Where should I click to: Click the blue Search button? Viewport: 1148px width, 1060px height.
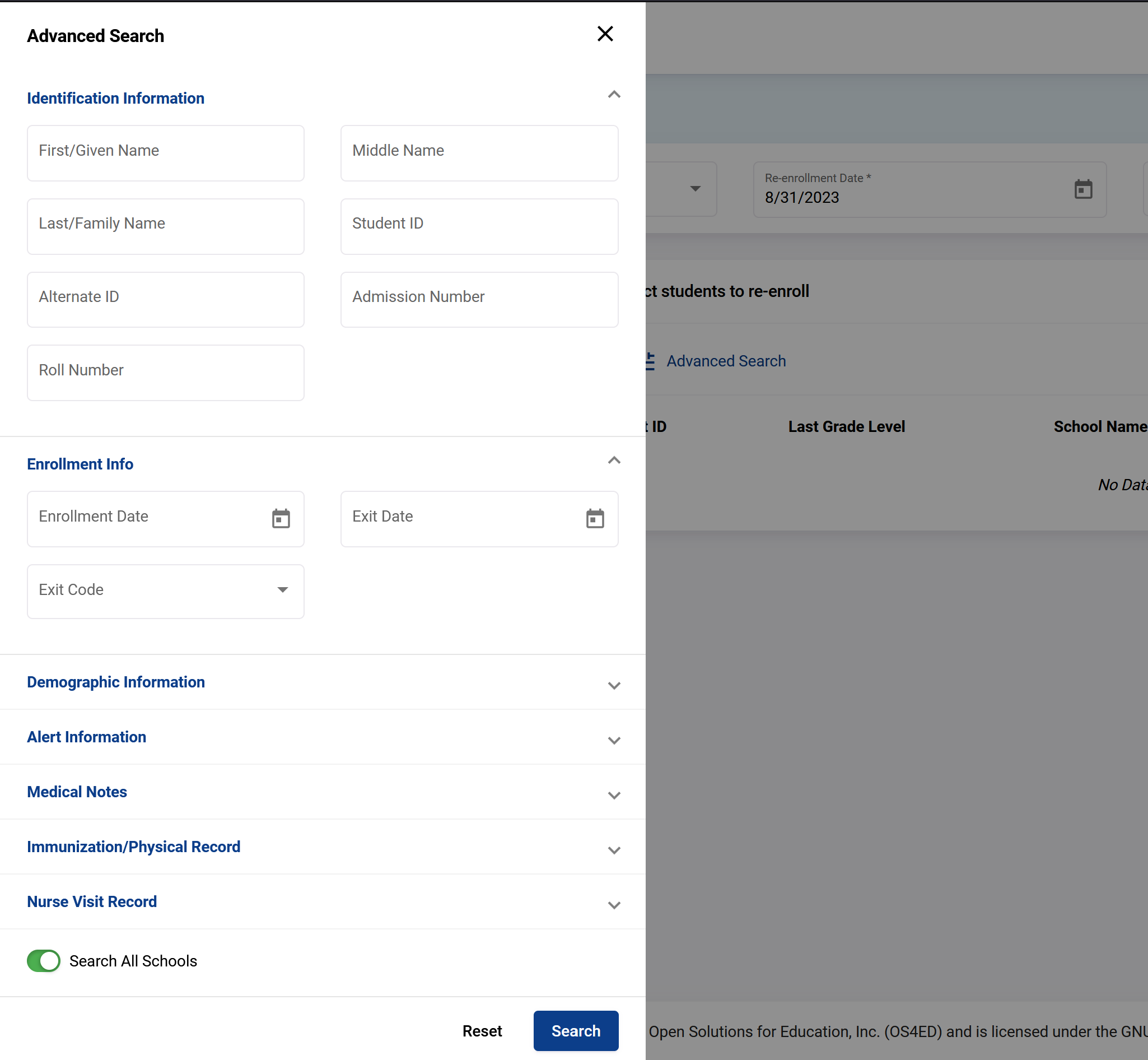click(x=575, y=1031)
